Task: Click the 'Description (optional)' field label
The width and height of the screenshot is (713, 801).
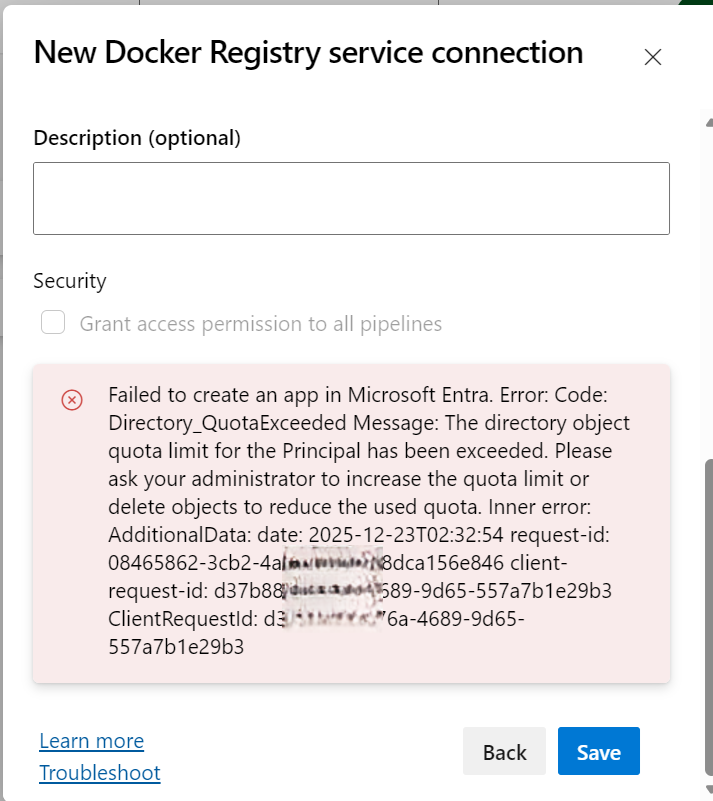Action: (x=137, y=137)
